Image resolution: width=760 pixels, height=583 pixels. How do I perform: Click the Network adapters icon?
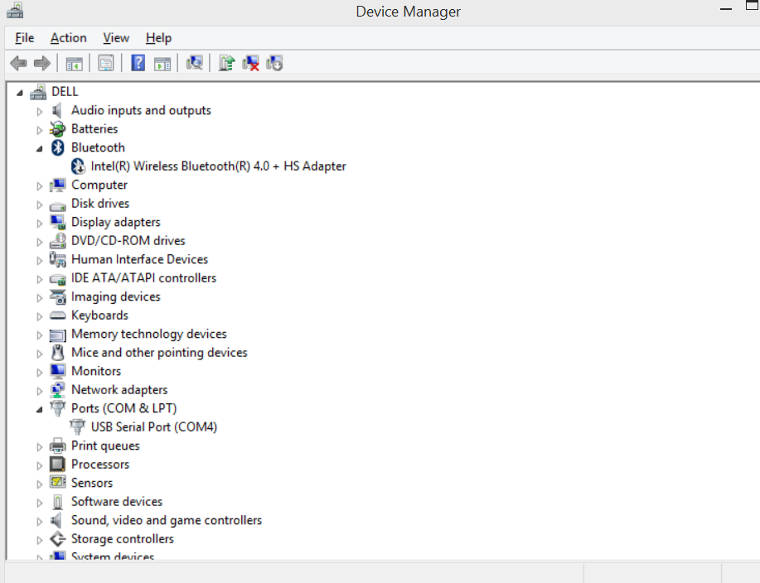pyautogui.click(x=58, y=390)
